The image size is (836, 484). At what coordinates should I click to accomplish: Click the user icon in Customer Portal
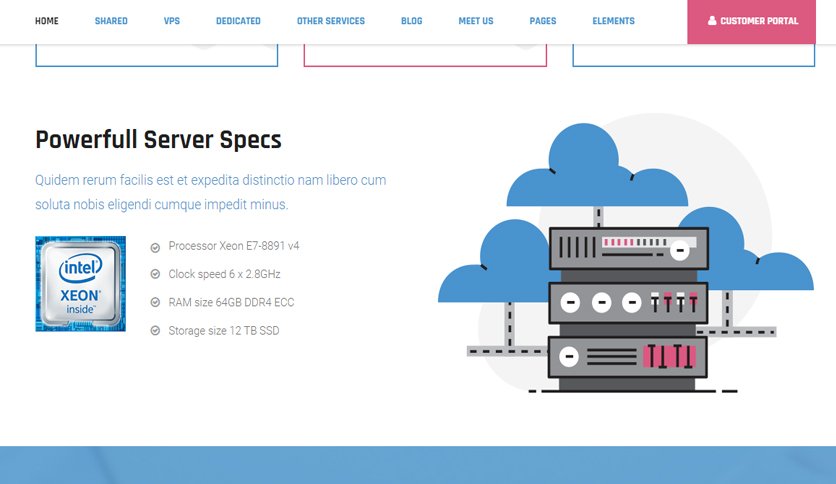pos(712,21)
